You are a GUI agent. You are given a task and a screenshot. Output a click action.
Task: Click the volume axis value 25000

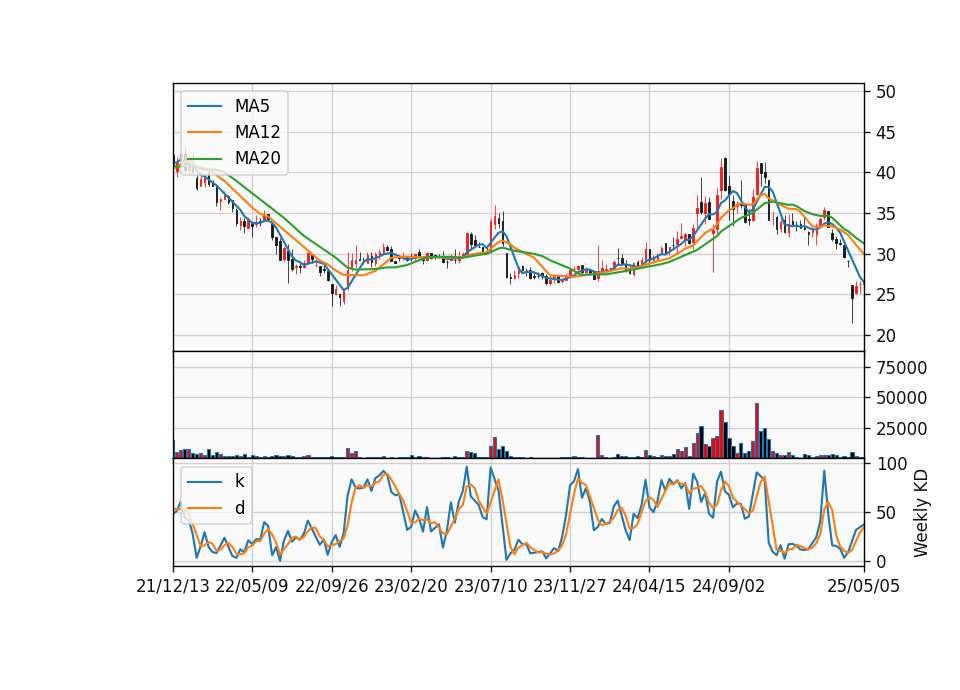pos(901,429)
